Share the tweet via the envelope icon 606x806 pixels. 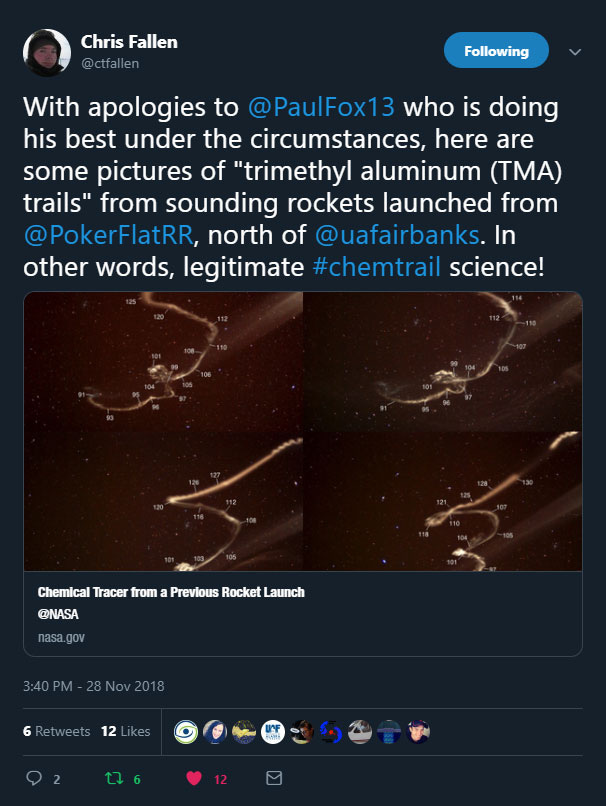(x=274, y=779)
